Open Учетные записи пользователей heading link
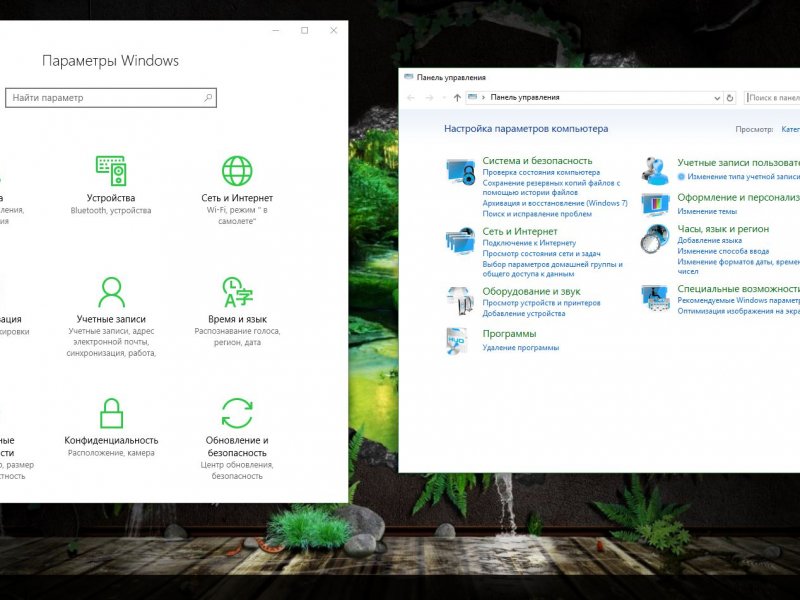The image size is (800, 600). [738, 163]
